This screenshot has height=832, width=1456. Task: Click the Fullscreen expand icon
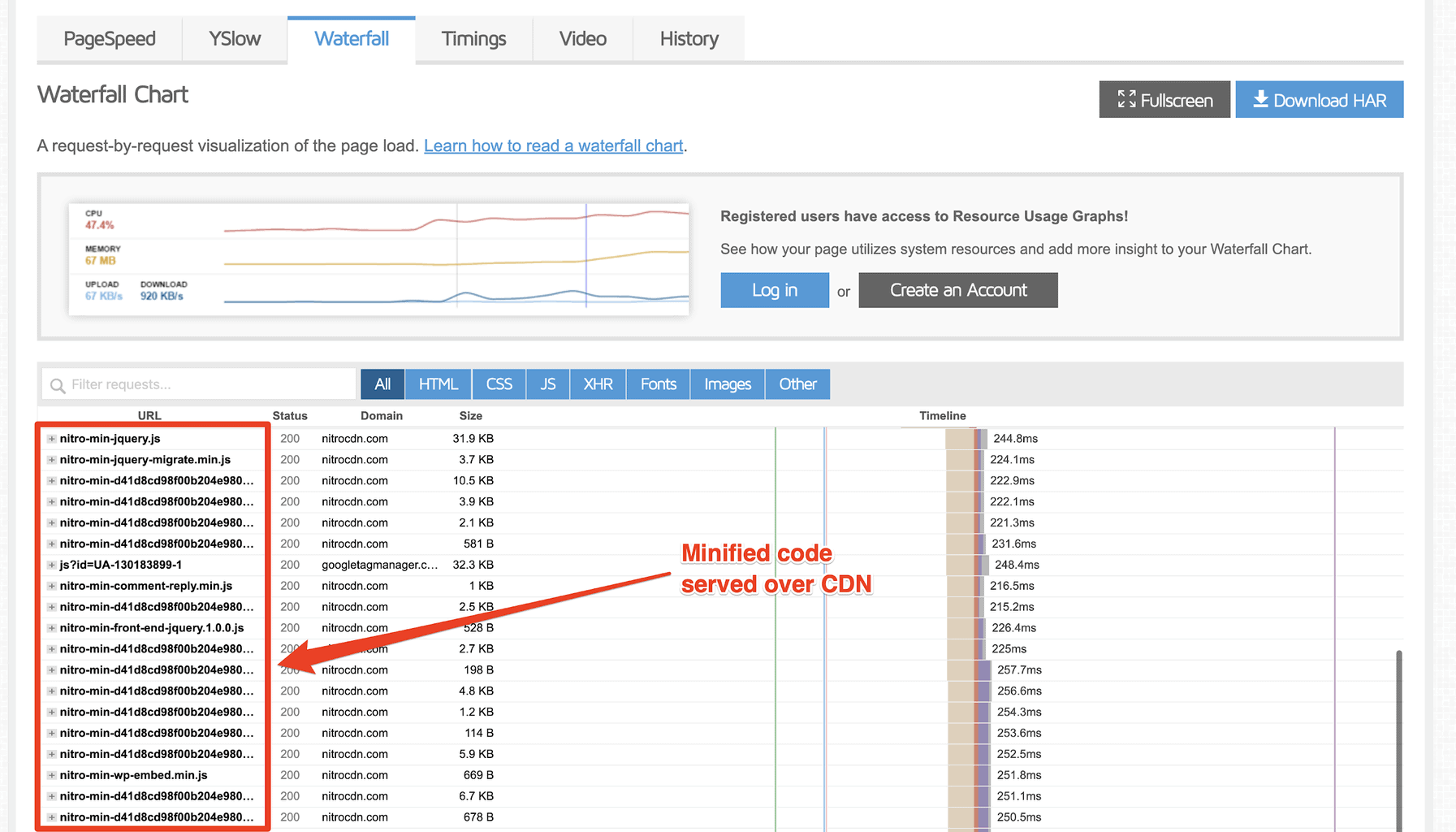(1126, 100)
